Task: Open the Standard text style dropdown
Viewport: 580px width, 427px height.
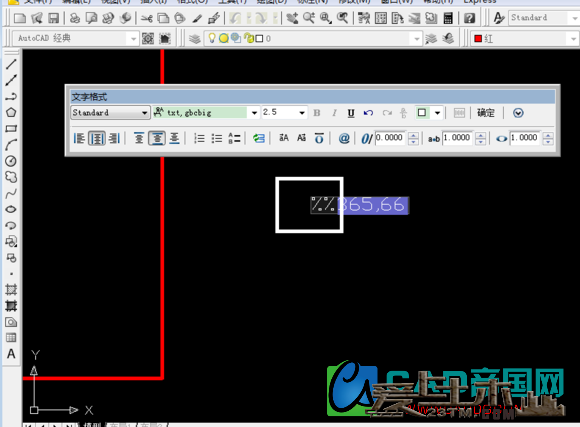Action: click(x=110, y=112)
